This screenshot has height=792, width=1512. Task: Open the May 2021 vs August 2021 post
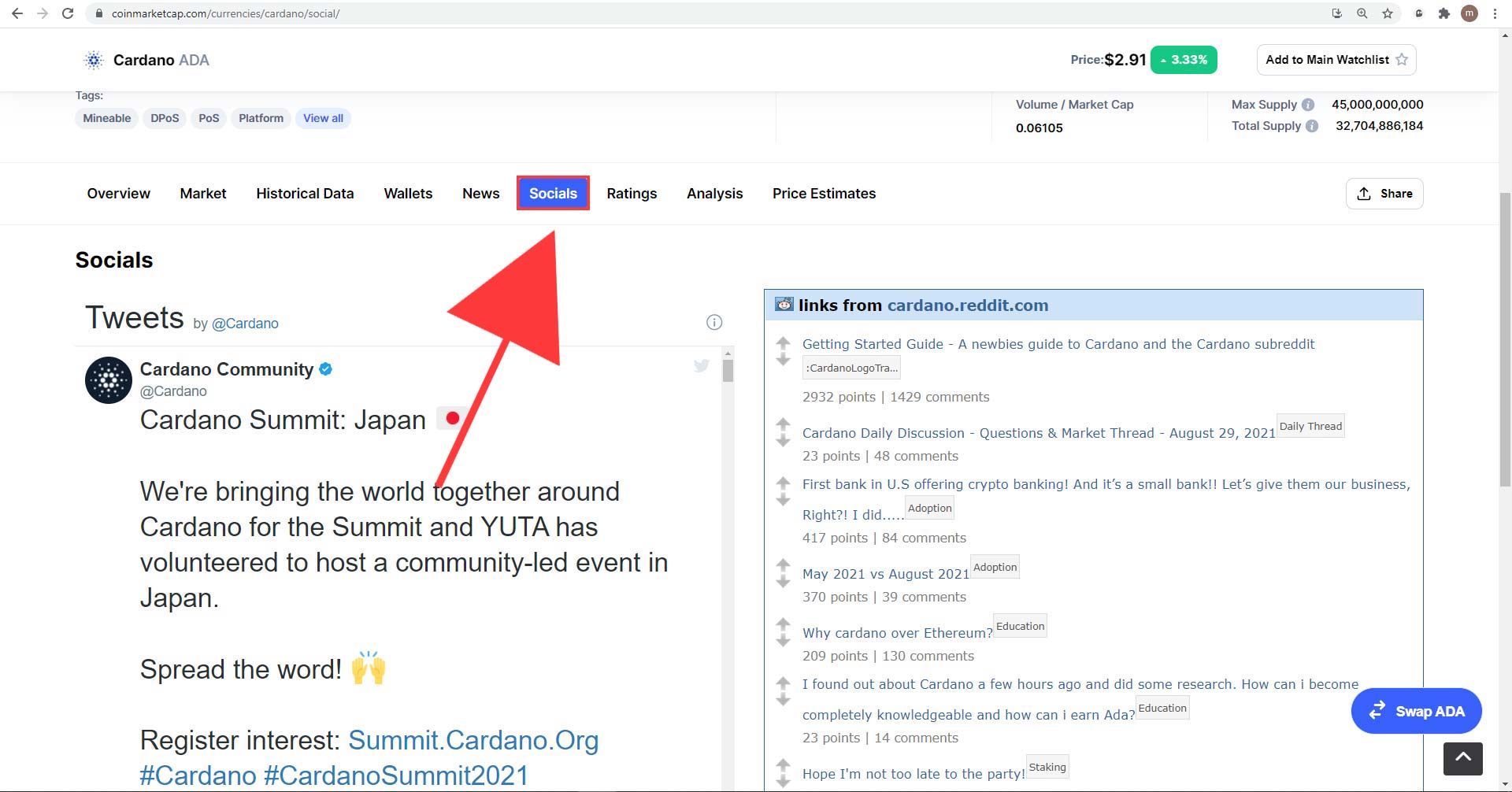[886, 574]
